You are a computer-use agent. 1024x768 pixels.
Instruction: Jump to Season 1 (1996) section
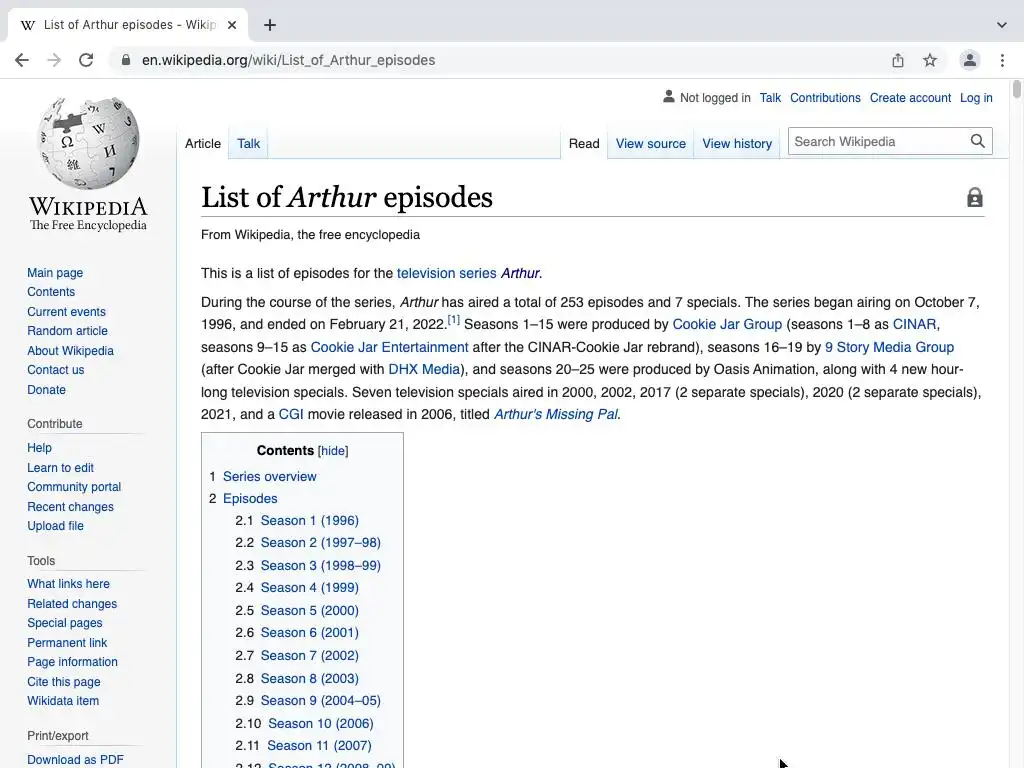pyautogui.click(x=310, y=520)
